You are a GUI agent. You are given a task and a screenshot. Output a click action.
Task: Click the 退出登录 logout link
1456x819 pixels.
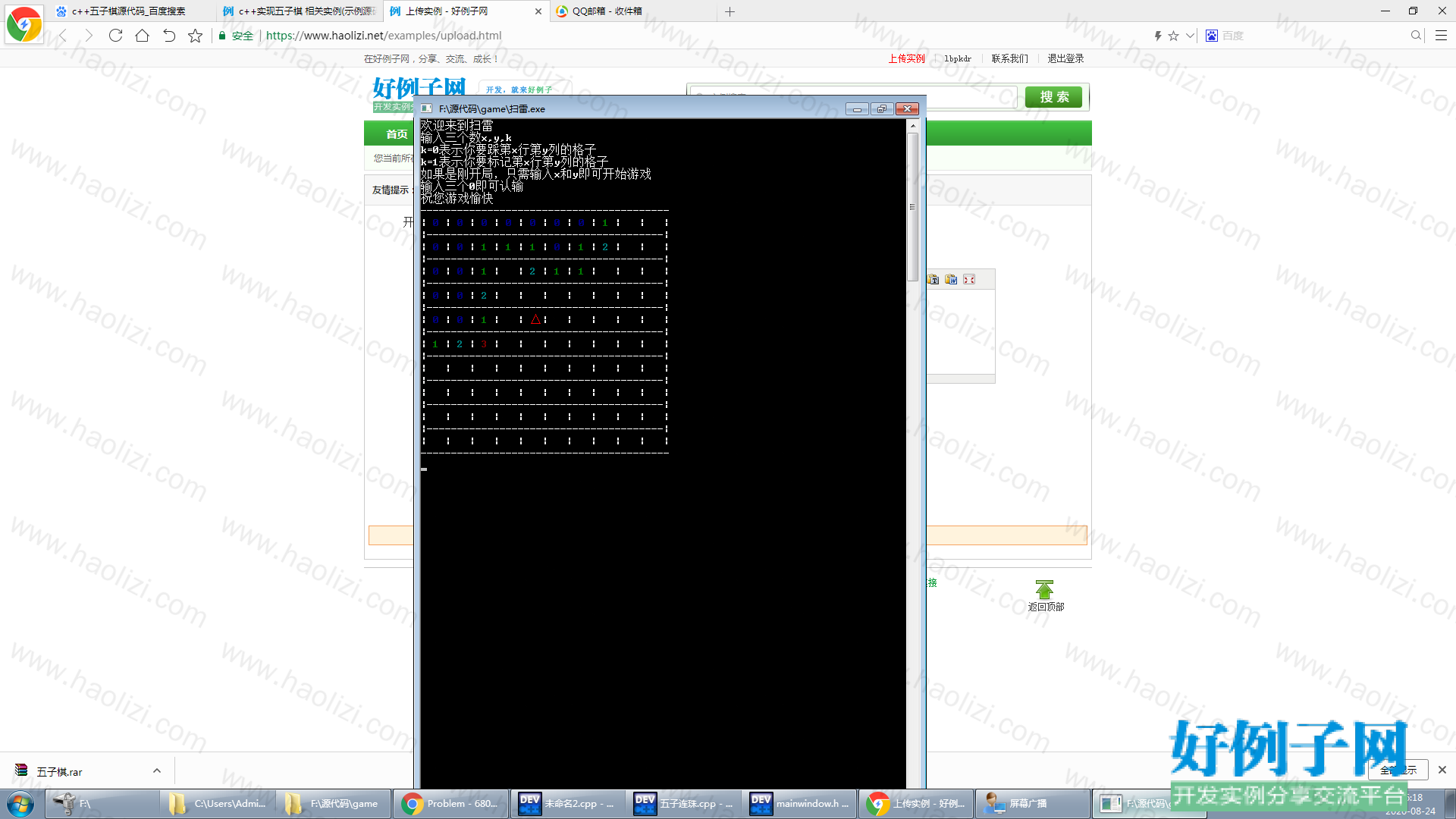tap(1065, 58)
